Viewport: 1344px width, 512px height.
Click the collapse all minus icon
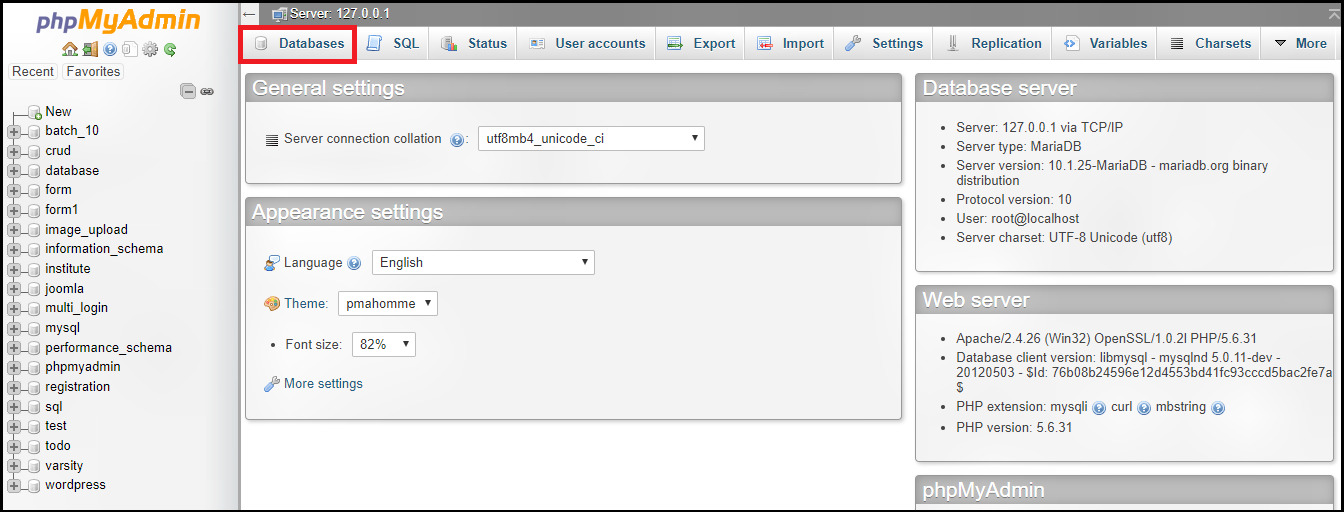[x=188, y=91]
